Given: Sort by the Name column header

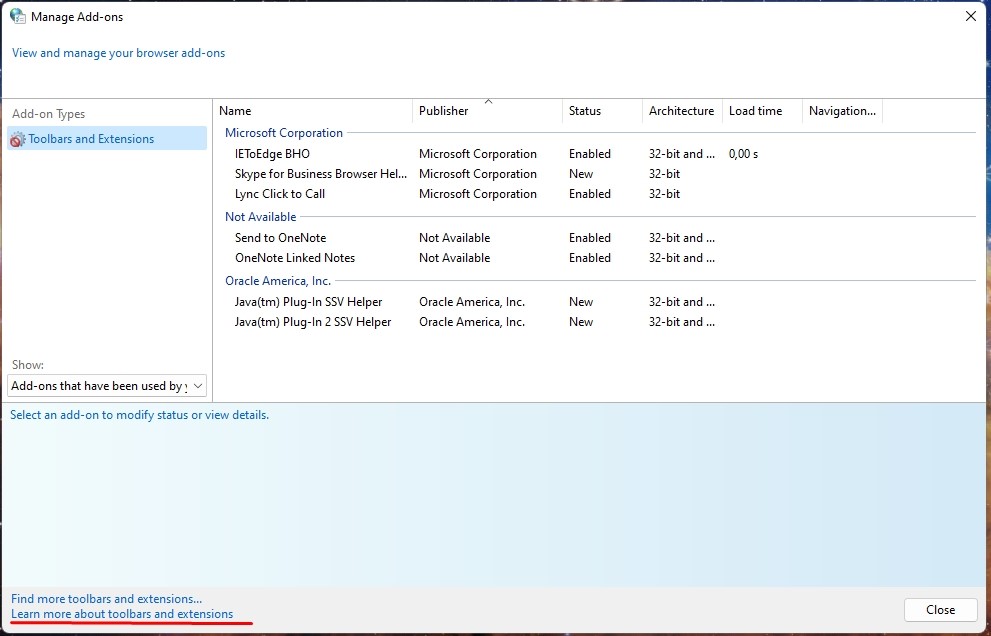Looking at the screenshot, I should pos(313,111).
